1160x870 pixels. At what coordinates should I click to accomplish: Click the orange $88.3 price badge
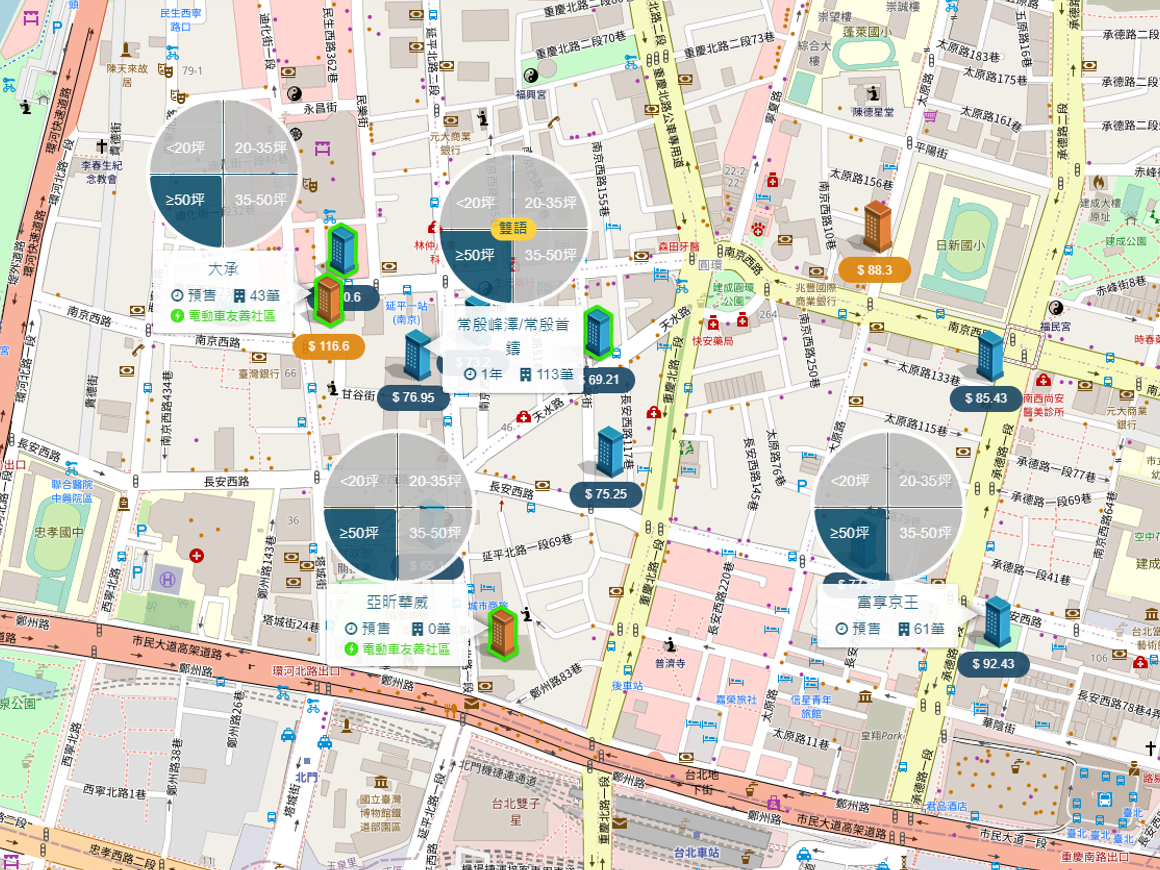pos(874,270)
